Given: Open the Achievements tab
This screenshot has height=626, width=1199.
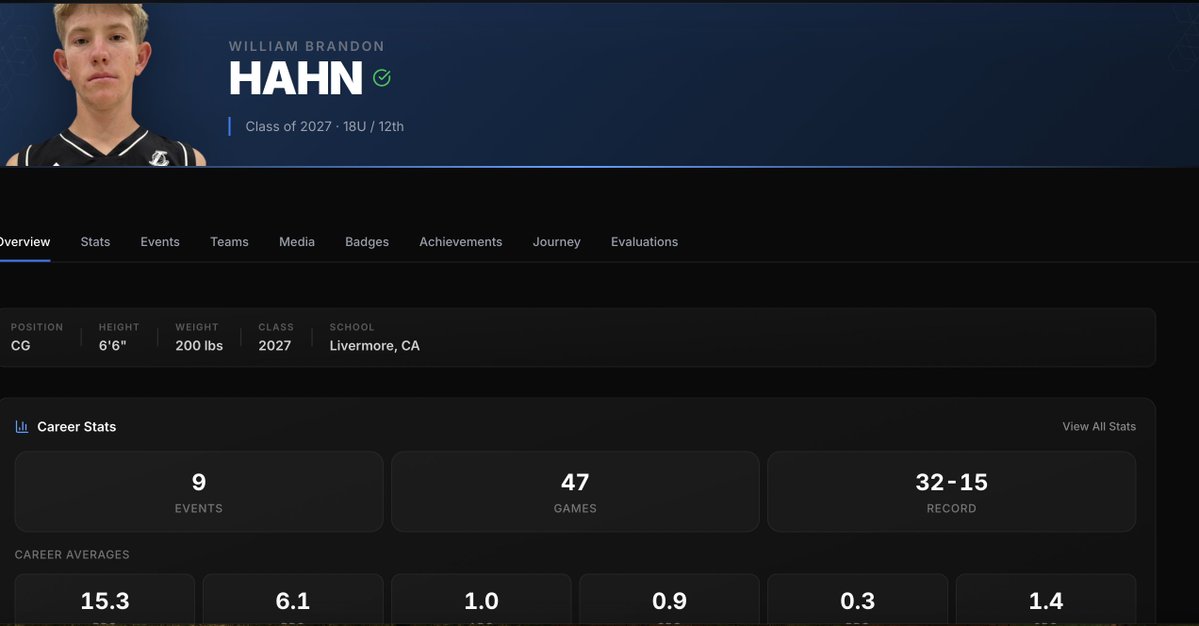Looking at the screenshot, I should point(460,242).
